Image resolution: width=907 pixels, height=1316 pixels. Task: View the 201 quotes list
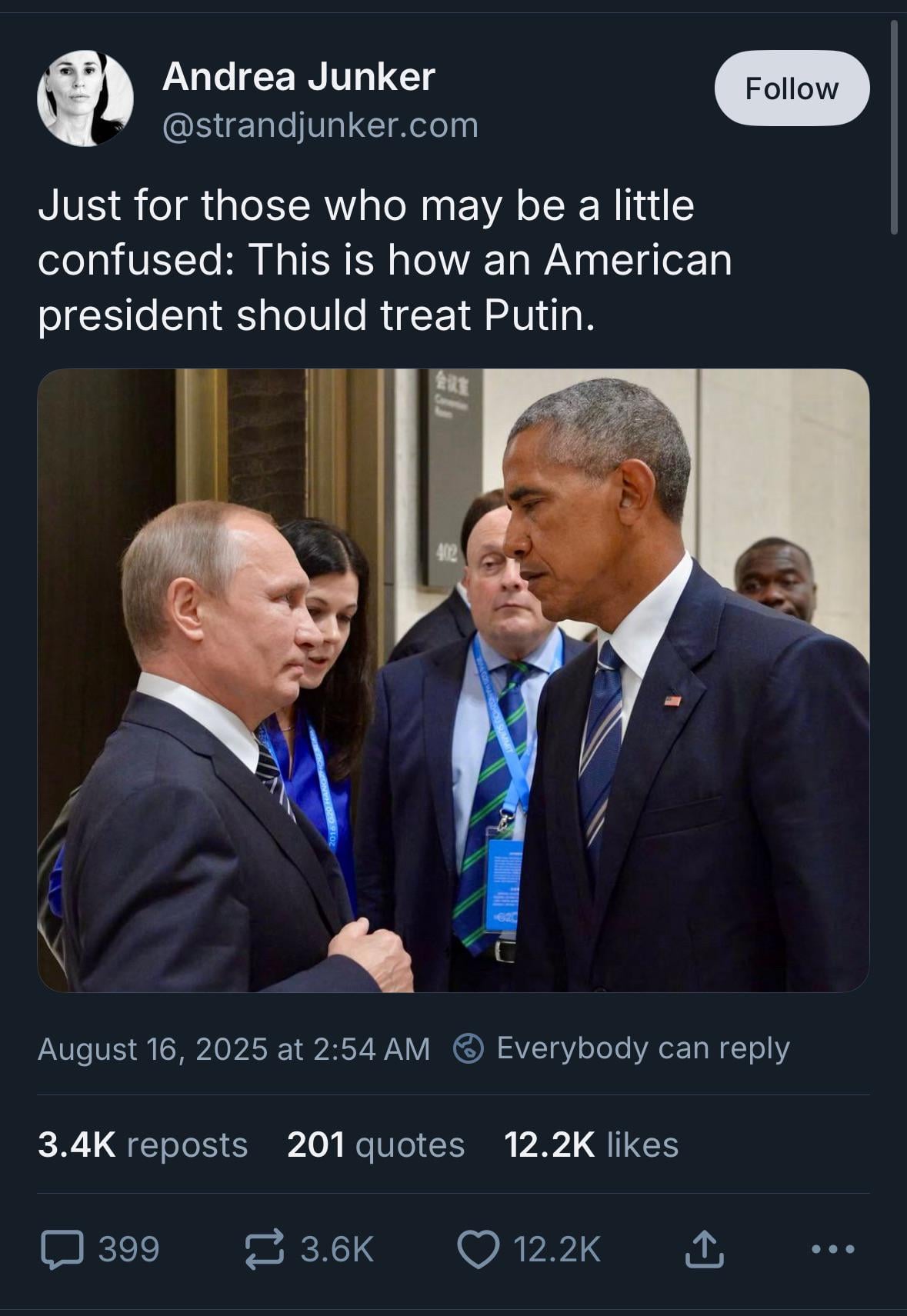(x=376, y=1144)
